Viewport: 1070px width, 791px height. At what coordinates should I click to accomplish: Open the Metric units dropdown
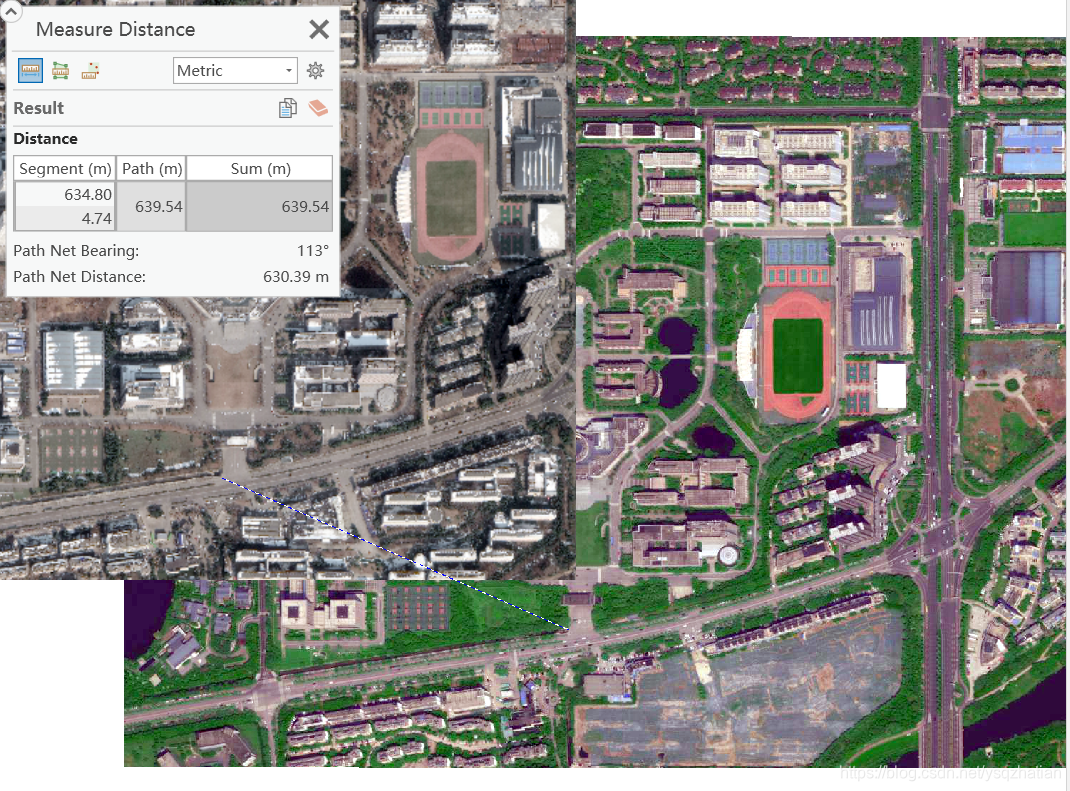[x=235, y=70]
